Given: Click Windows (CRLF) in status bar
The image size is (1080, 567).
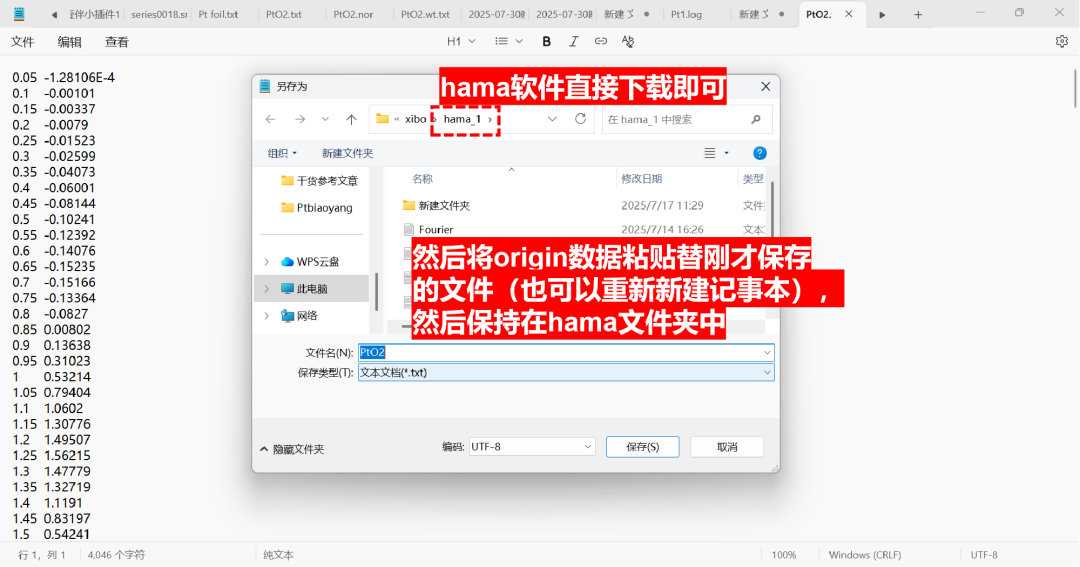Looking at the screenshot, I should pos(864,555).
